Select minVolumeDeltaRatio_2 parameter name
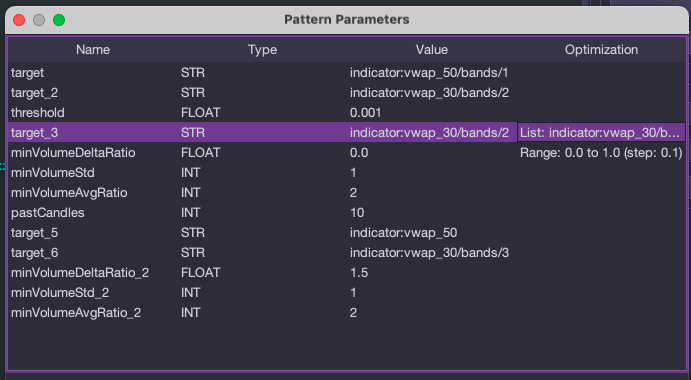The image size is (691, 380). tap(80, 272)
